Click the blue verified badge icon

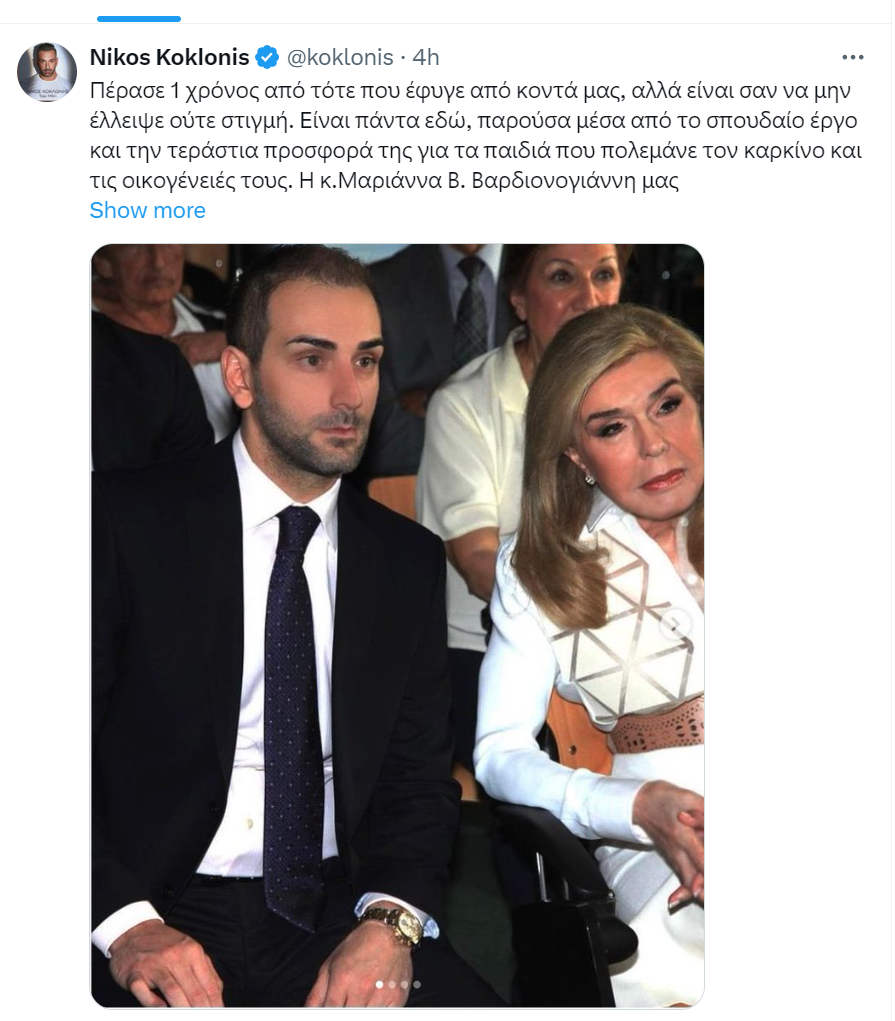click(x=266, y=57)
